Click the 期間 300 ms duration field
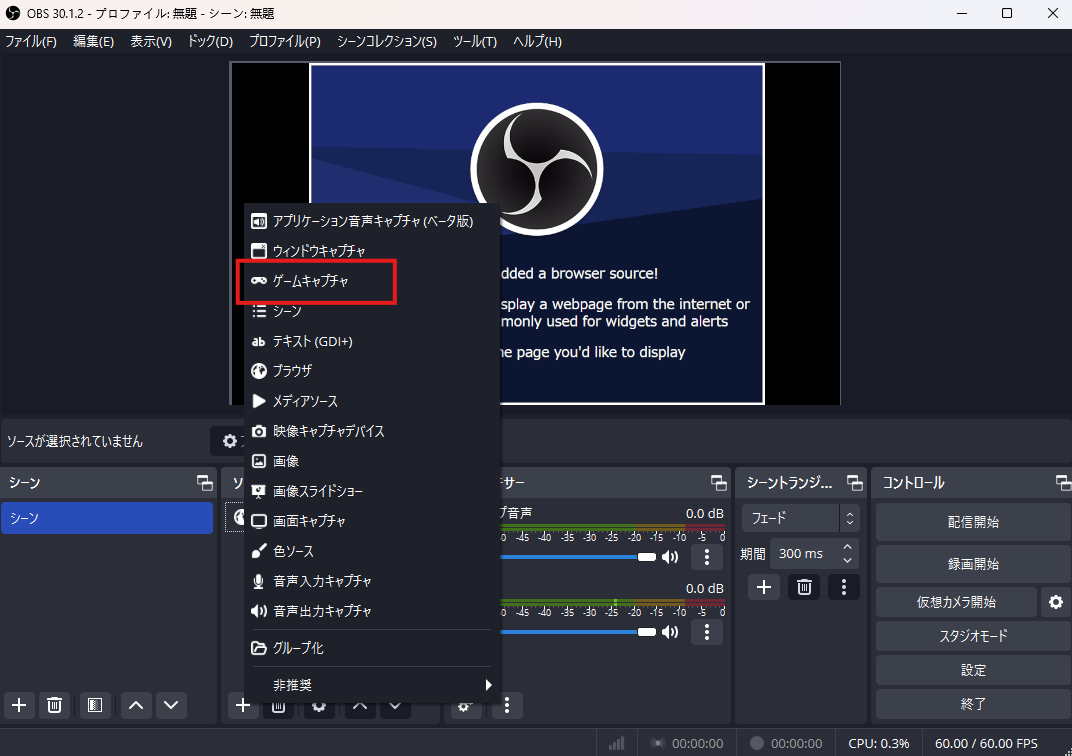Viewport: 1072px width, 756px height. point(805,553)
